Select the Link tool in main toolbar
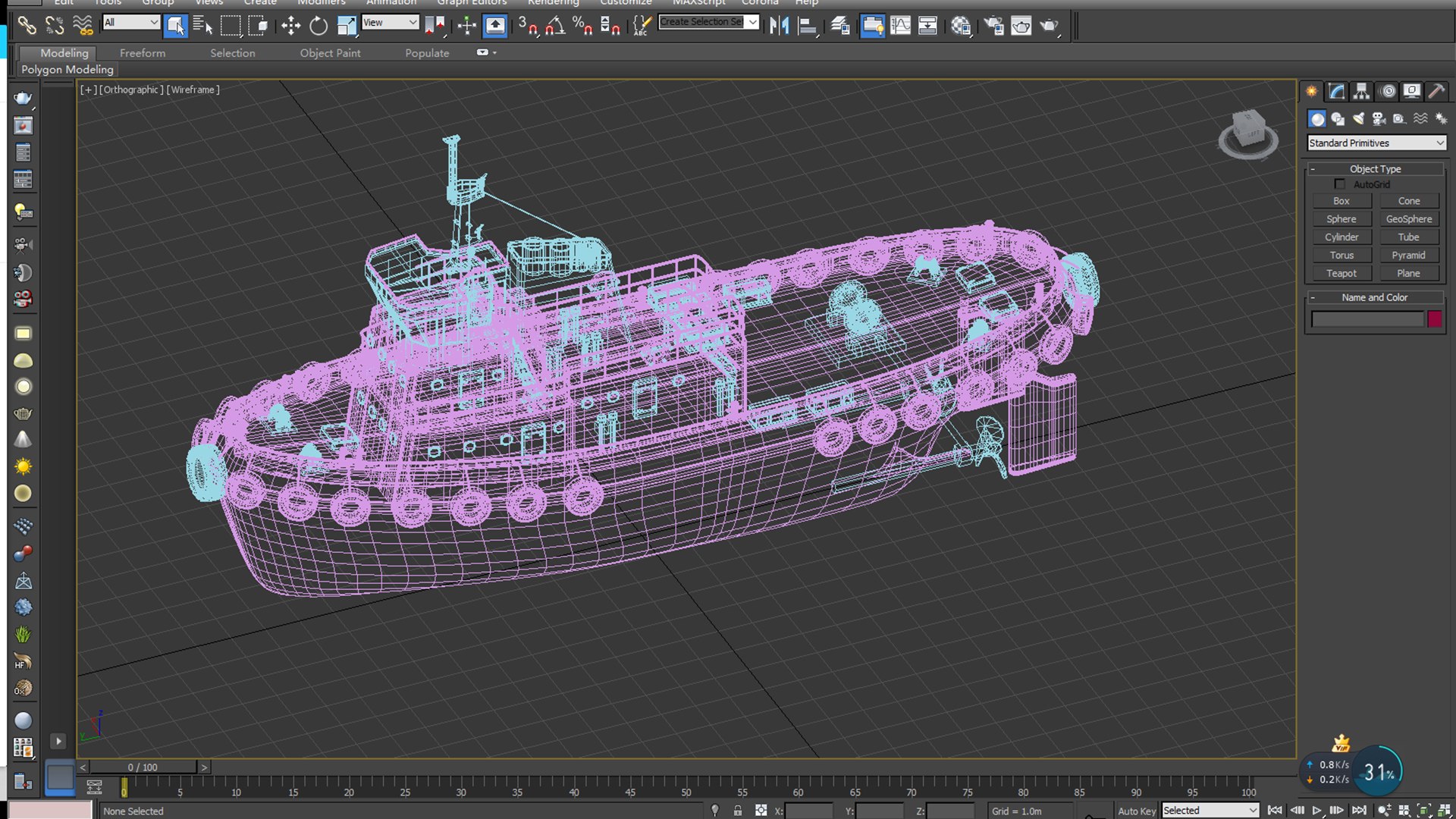The height and width of the screenshot is (819, 1456). (x=27, y=26)
